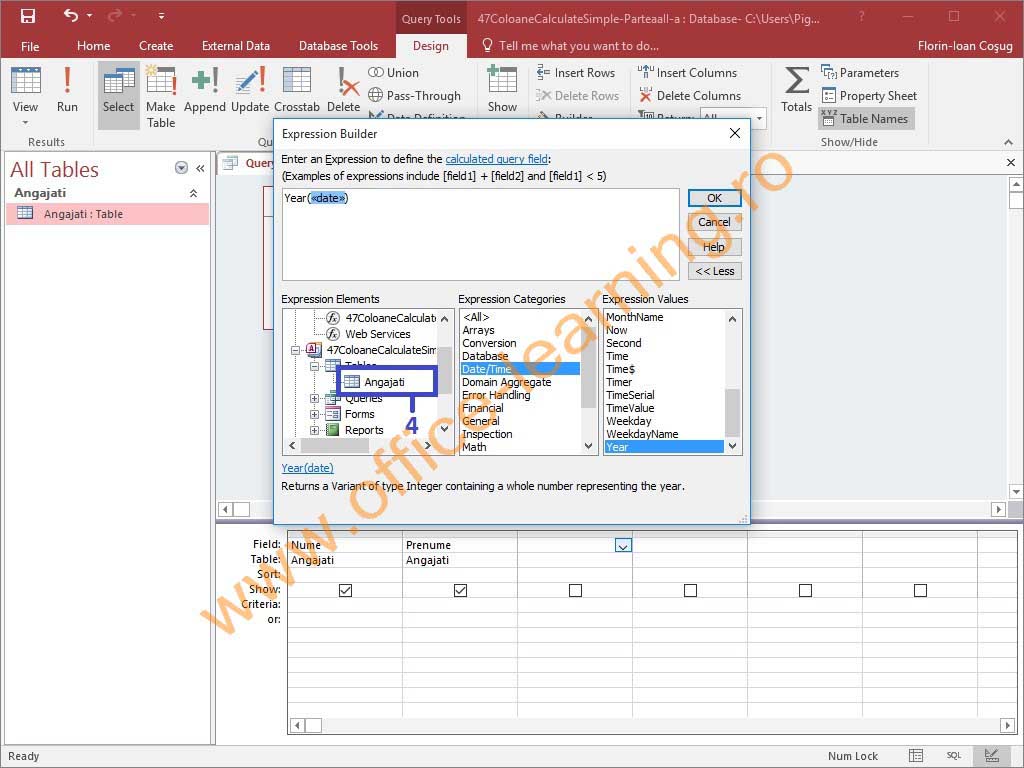The image size is (1024, 768).
Task: Click the << Less button
Action: (x=714, y=271)
